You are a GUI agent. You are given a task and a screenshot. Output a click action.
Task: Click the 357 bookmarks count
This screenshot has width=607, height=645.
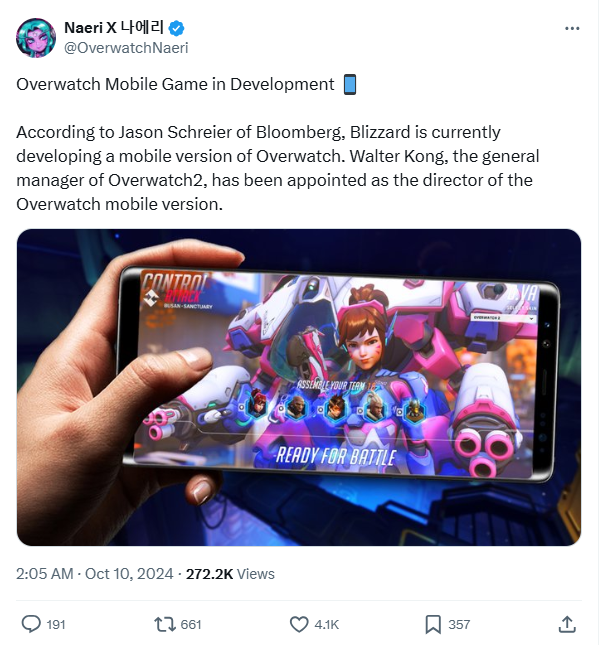point(459,624)
